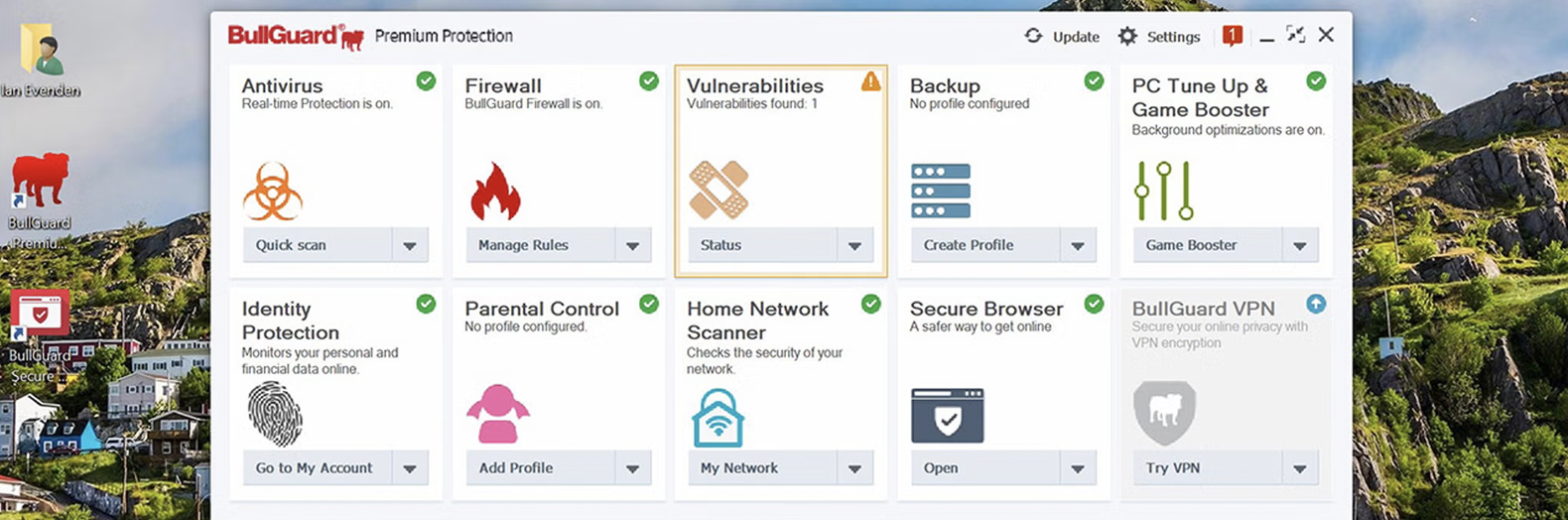Open Settings in the title bar

coord(1159,37)
